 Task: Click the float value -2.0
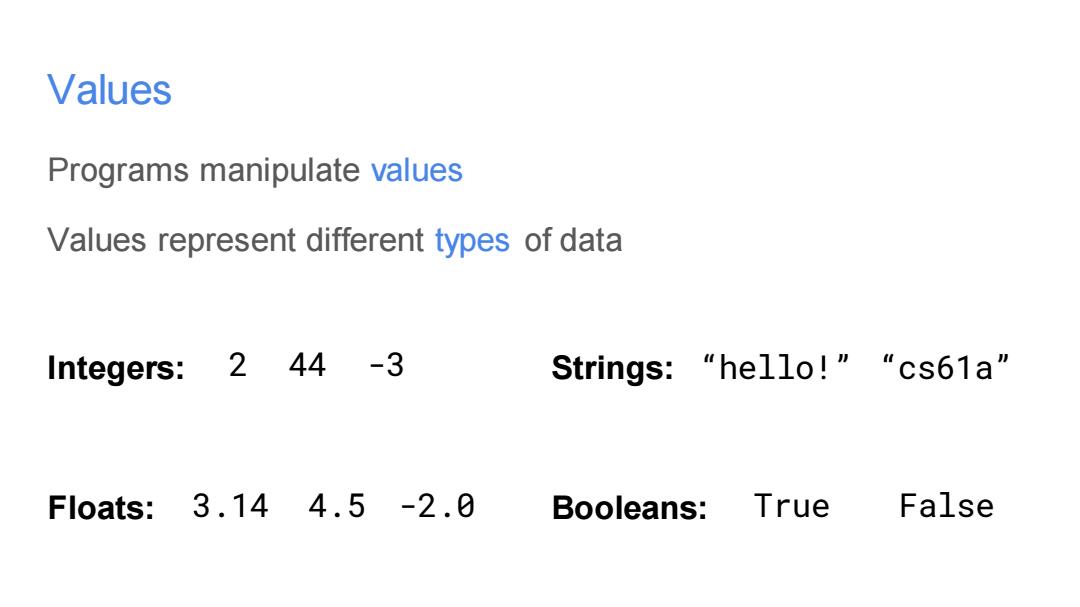click(437, 506)
